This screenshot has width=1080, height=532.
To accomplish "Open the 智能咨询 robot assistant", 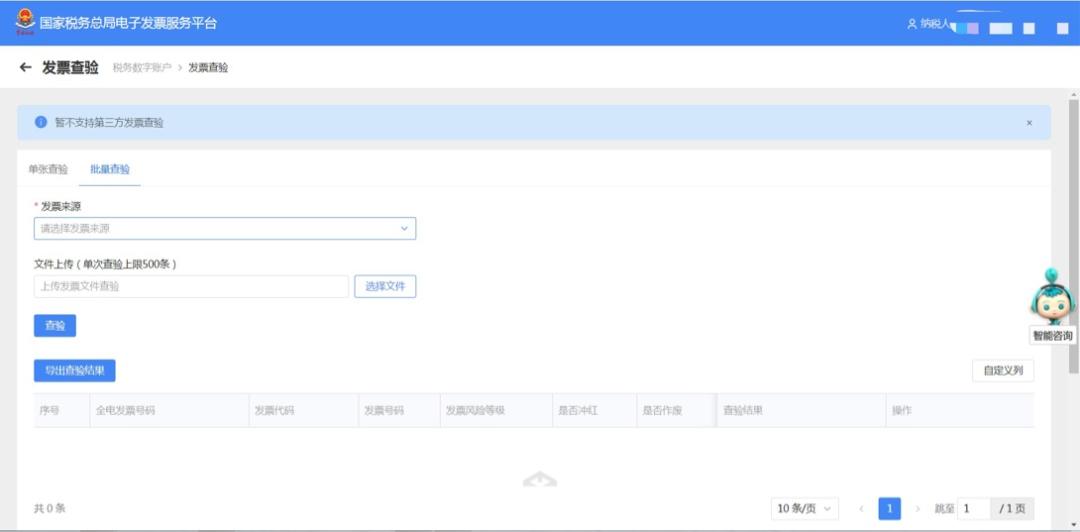I will click(1053, 300).
